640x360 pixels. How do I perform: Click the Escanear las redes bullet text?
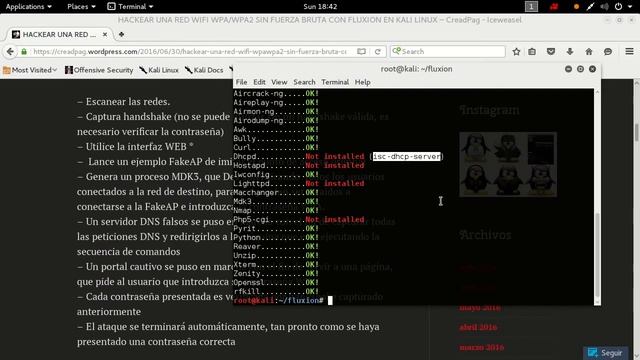pyautogui.click(x=124, y=102)
